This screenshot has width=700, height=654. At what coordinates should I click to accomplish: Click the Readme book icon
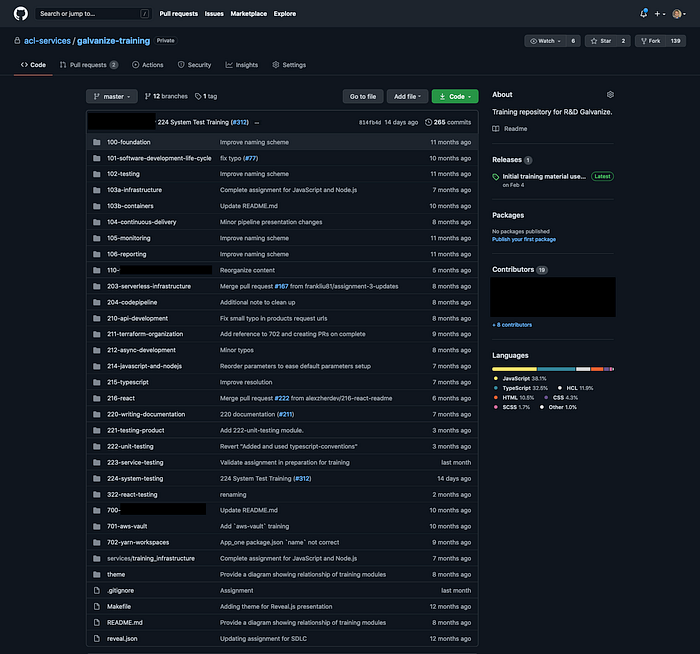496,129
